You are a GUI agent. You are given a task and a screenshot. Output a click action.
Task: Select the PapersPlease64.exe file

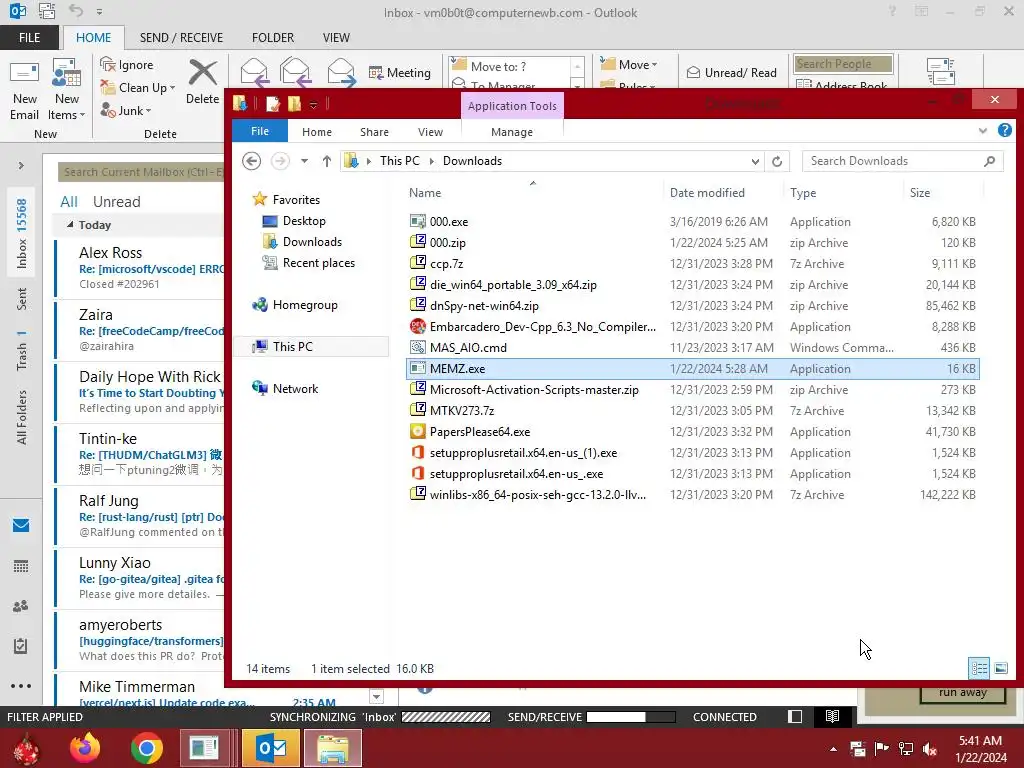(x=692, y=432)
